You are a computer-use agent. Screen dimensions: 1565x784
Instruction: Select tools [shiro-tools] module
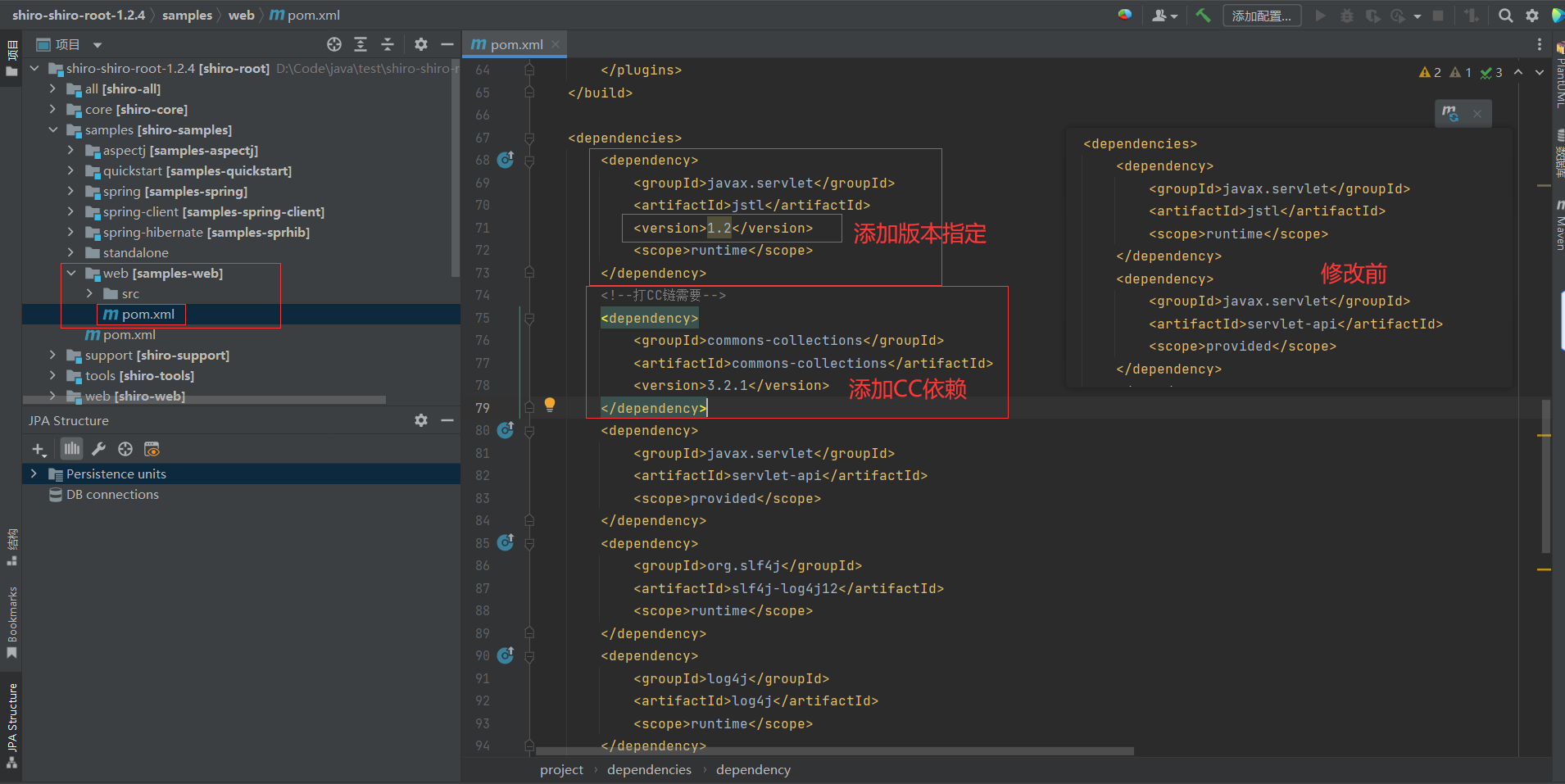(140, 375)
